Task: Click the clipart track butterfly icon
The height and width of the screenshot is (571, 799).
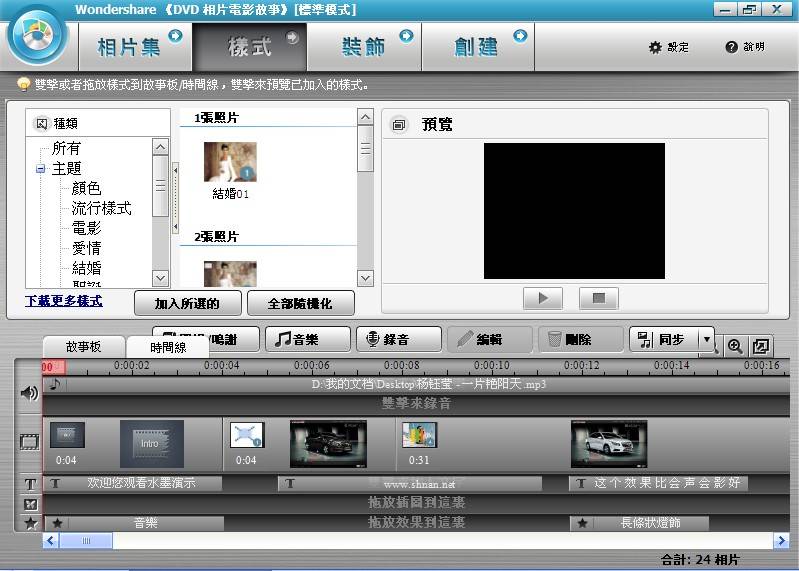Action: (x=30, y=504)
